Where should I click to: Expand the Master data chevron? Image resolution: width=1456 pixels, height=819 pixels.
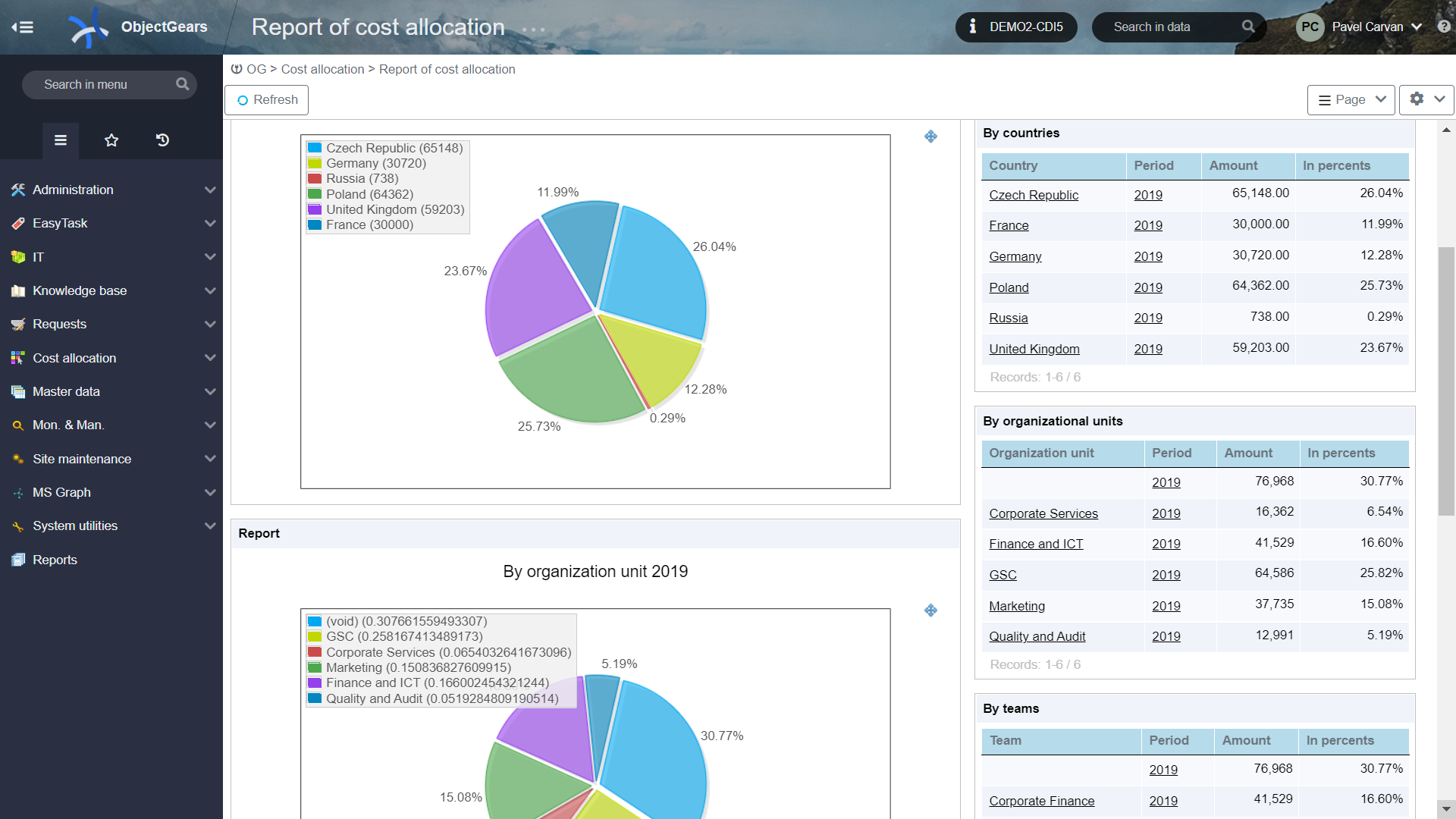[210, 391]
